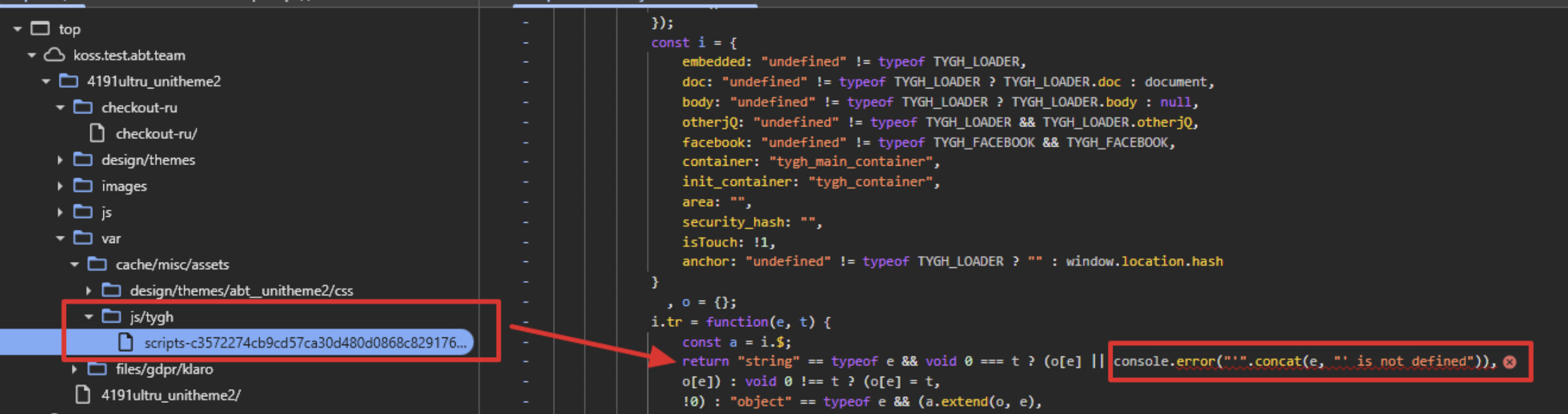The height and width of the screenshot is (414, 1568).
Task: Click the cloud icon beside koss.test.abt.team
Action: click(54, 55)
